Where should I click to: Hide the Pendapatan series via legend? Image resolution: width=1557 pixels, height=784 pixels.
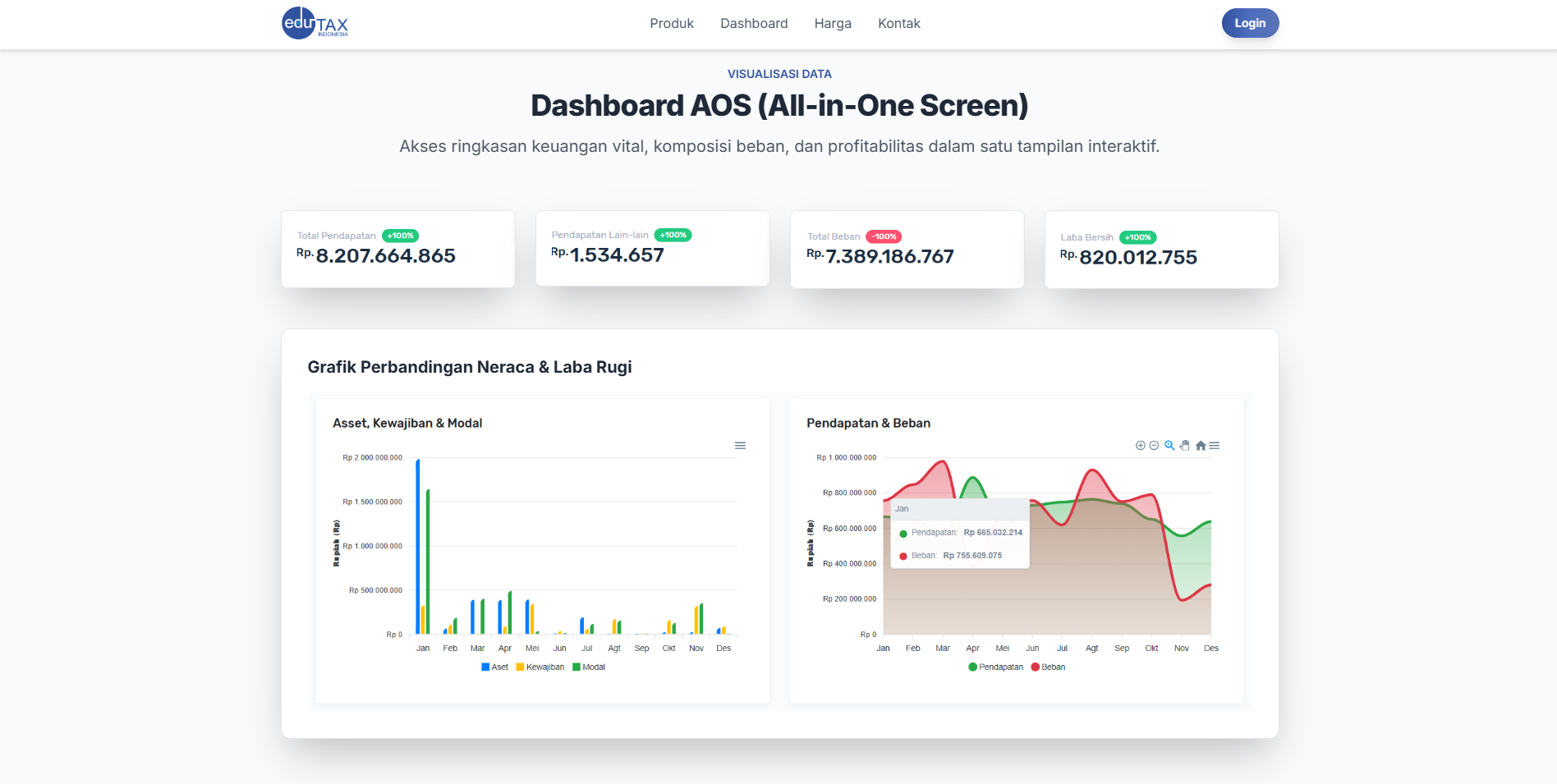[x=995, y=667]
